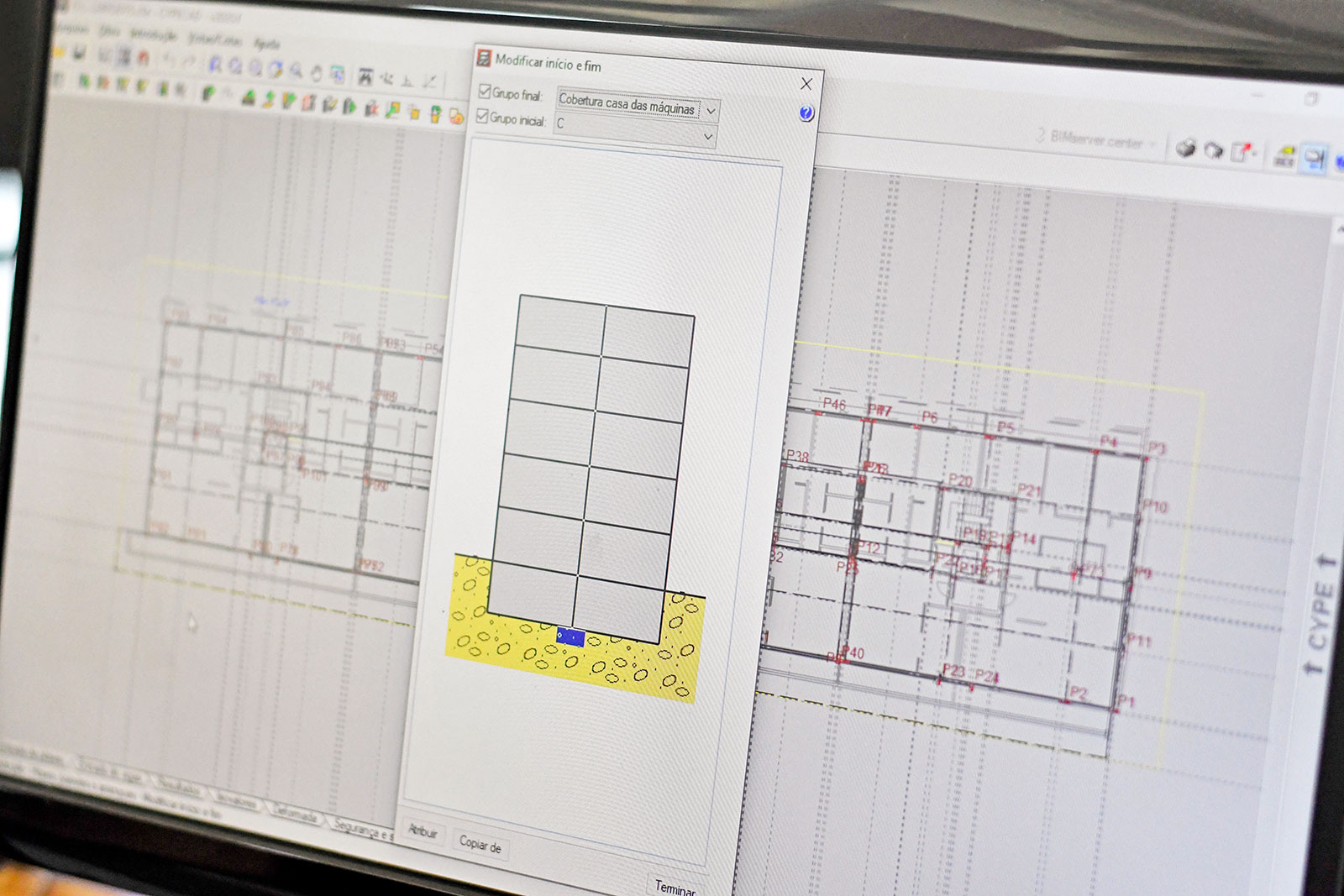The image size is (1344, 896).
Task: Select the hand pan tool
Action: point(317,72)
